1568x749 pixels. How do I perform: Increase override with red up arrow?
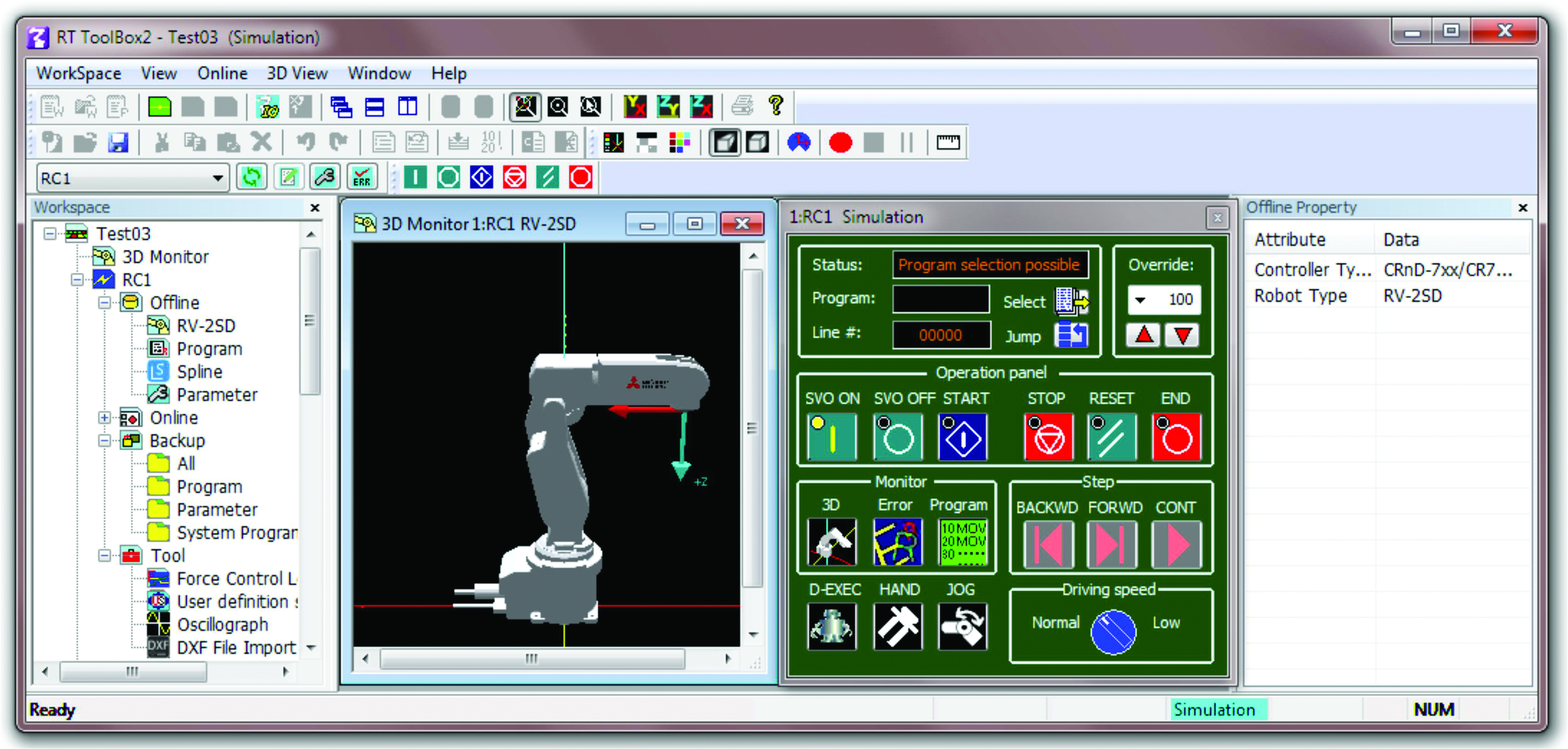(x=1144, y=335)
